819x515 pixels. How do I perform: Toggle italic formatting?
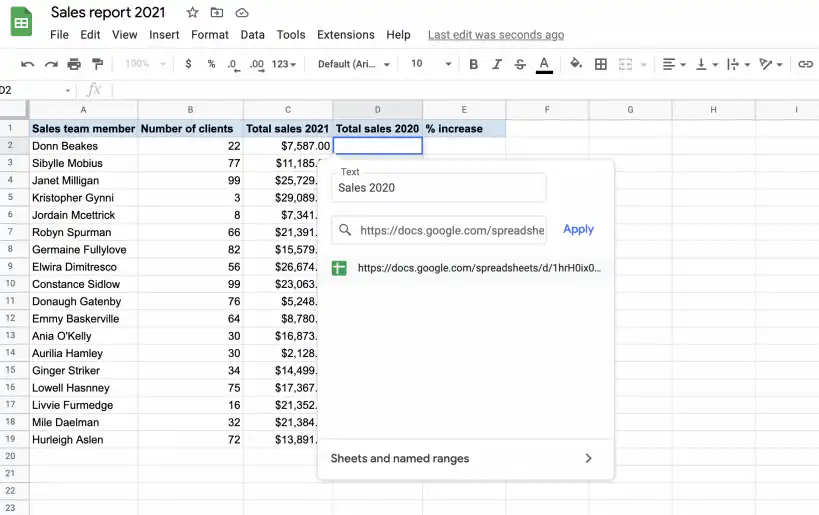click(497, 64)
